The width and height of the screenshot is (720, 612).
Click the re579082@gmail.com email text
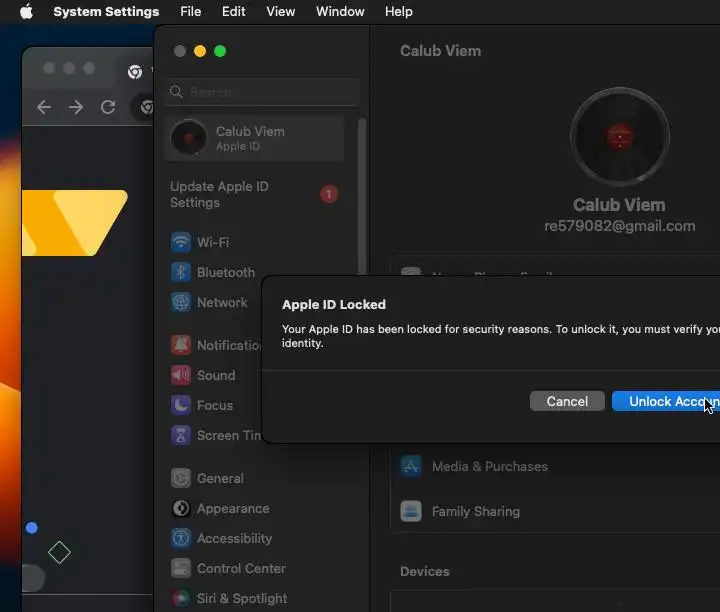(619, 226)
